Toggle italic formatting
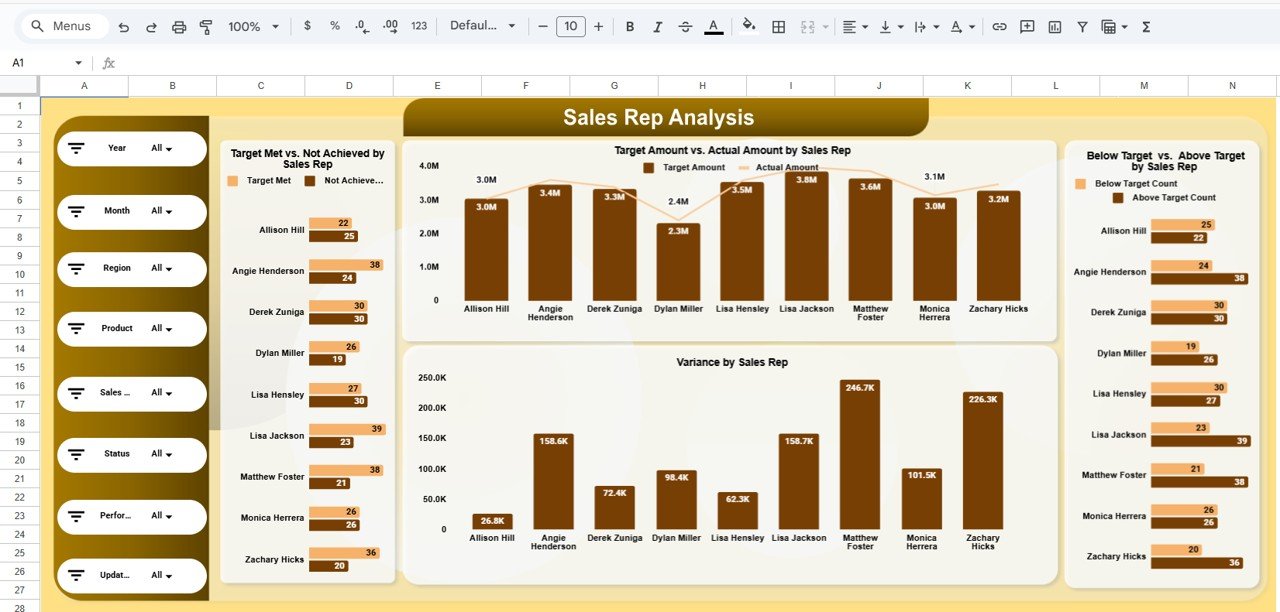1280x612 pixels. point(658,26)
